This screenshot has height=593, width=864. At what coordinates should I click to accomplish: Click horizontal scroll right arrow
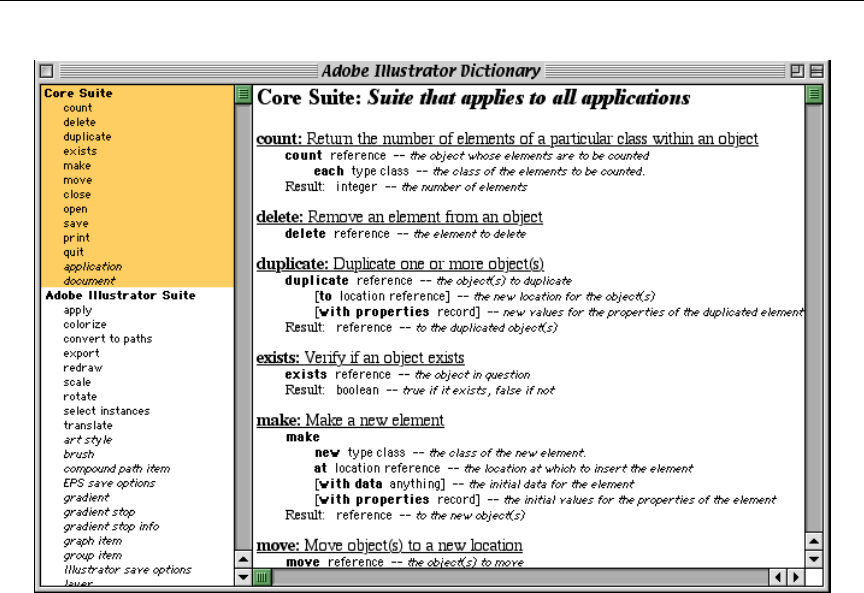pos(795,577)
